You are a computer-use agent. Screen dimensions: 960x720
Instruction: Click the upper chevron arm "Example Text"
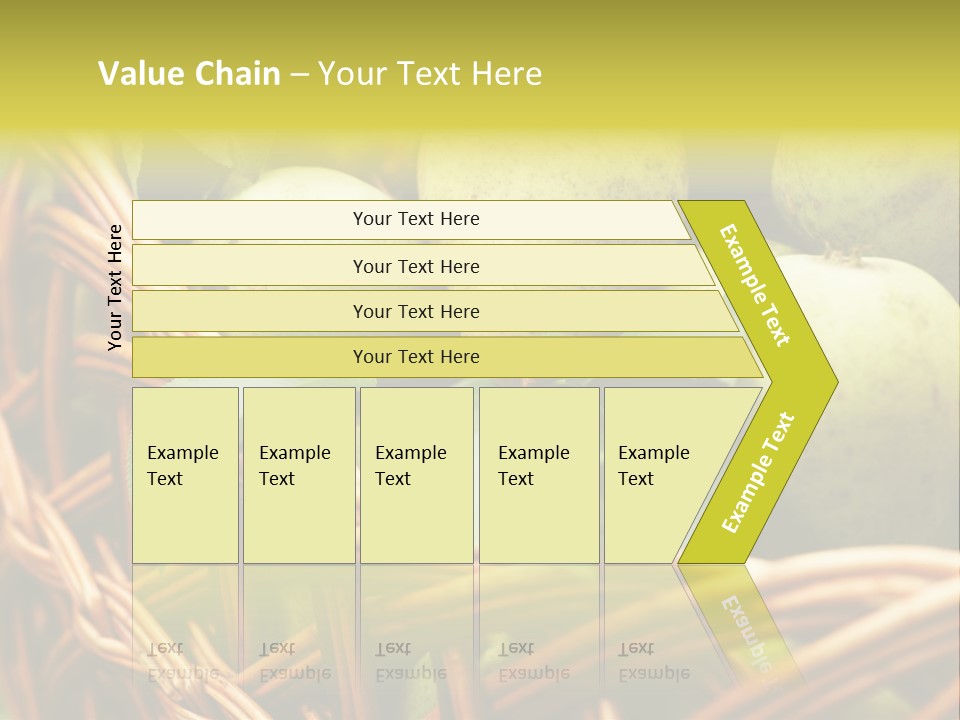[755, 285]
